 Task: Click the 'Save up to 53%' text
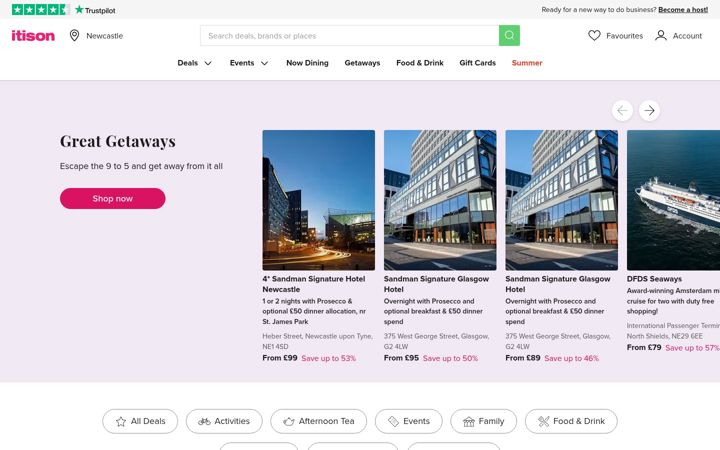[x=328, y=358]
